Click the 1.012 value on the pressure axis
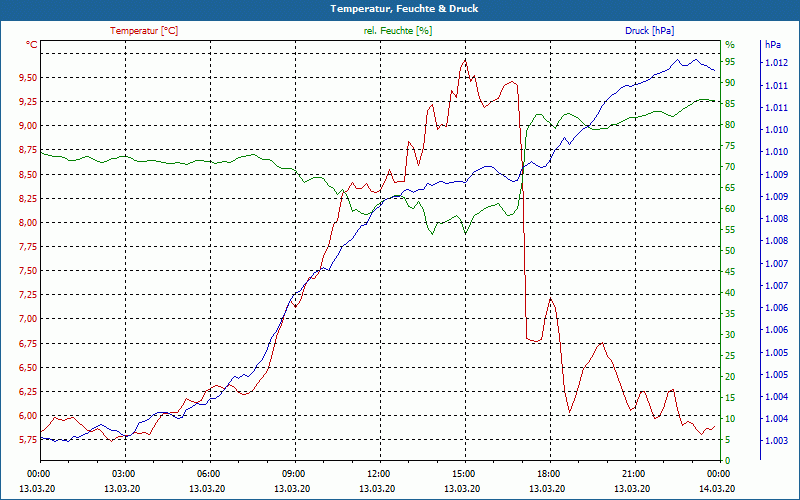This screenshot has width=800, height=500. [x=776, y=63]
